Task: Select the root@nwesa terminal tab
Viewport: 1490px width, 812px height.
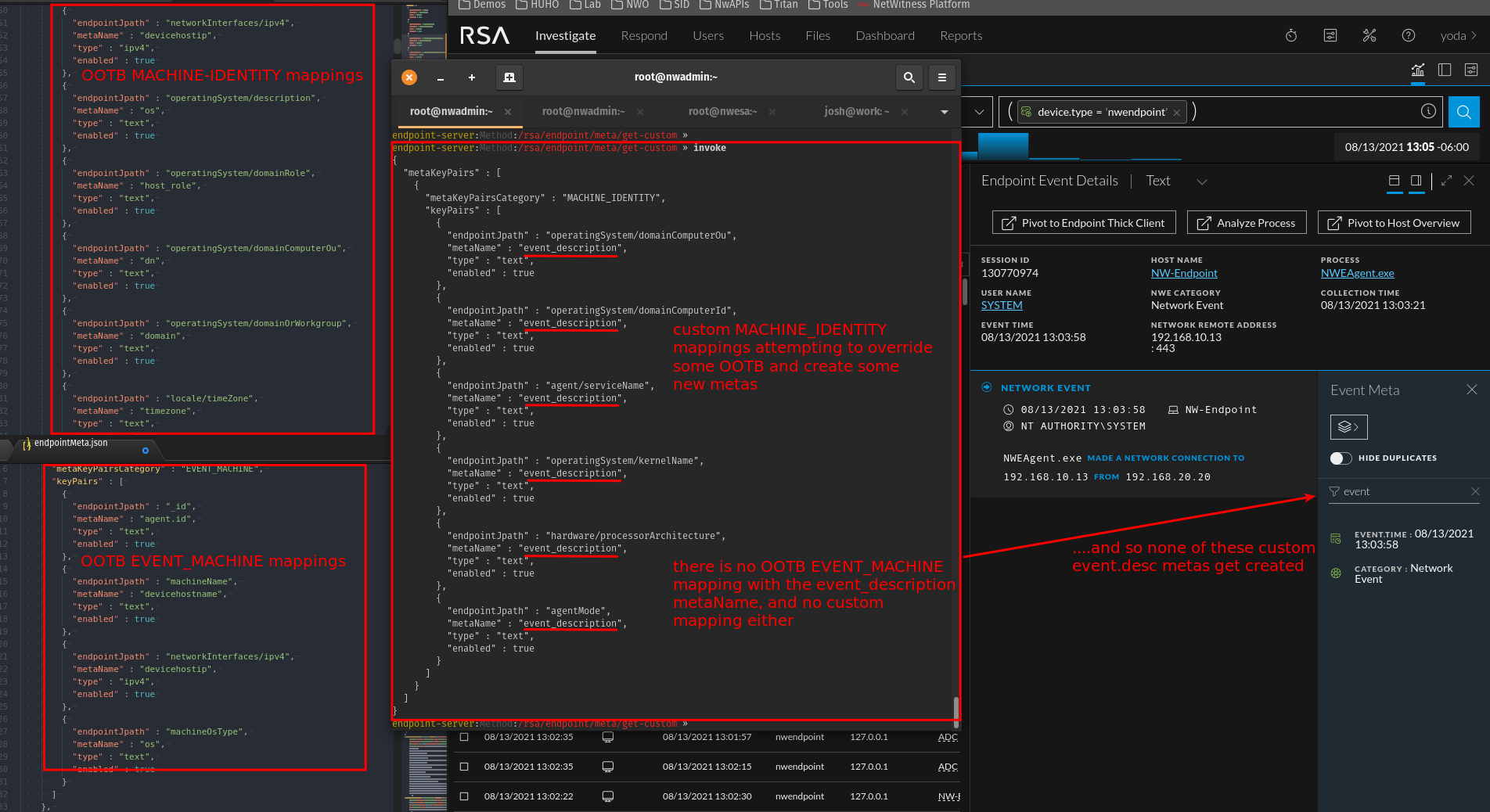Action: 722,112
